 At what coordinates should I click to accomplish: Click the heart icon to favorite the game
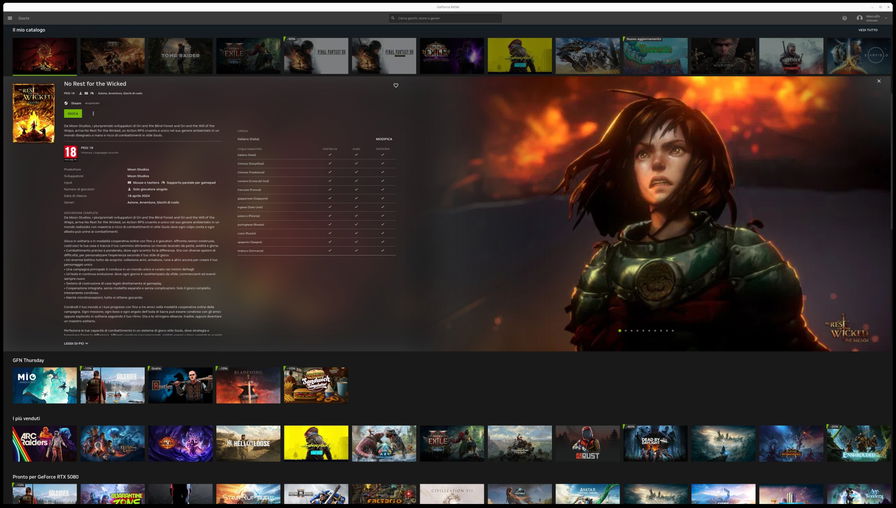396,86
